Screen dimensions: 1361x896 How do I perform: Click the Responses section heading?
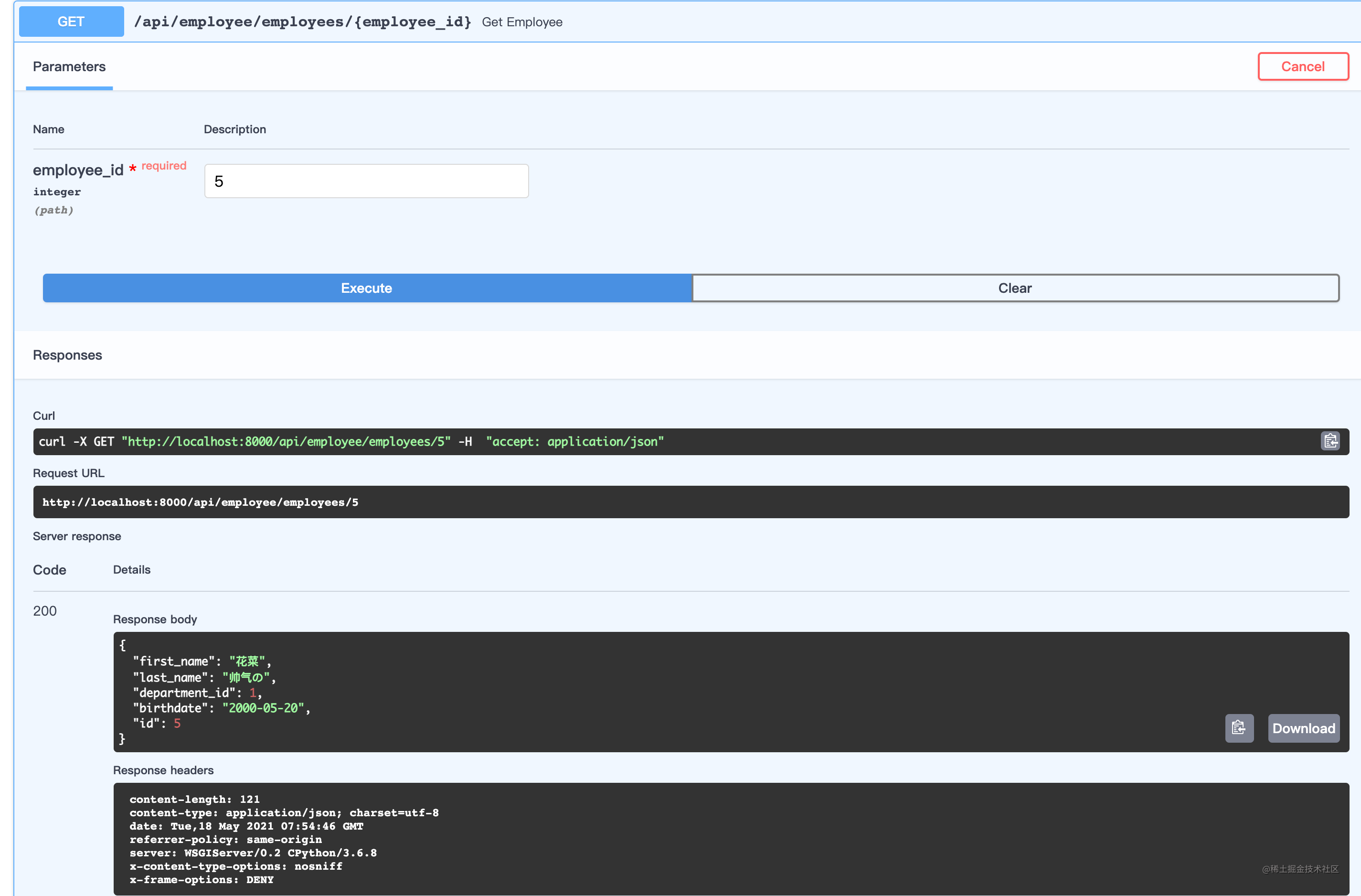click(x=67, y=355)
